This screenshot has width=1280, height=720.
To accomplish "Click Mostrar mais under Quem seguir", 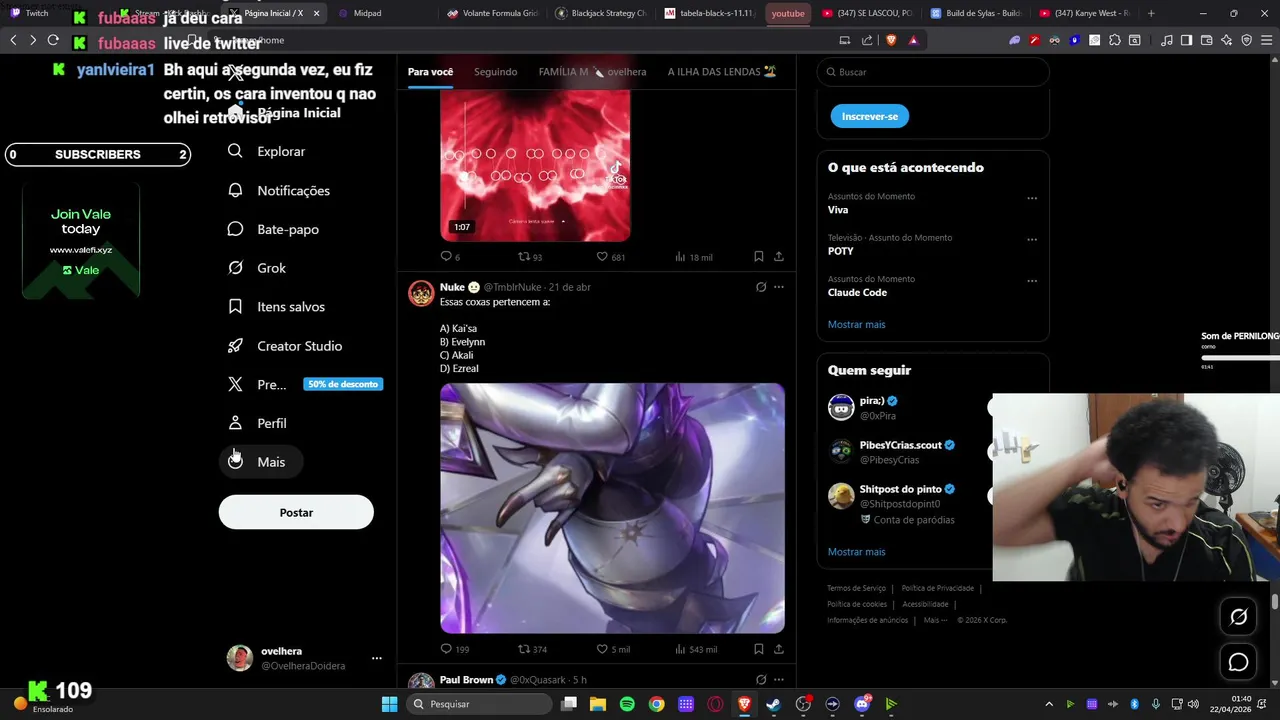I will [856, 552].
